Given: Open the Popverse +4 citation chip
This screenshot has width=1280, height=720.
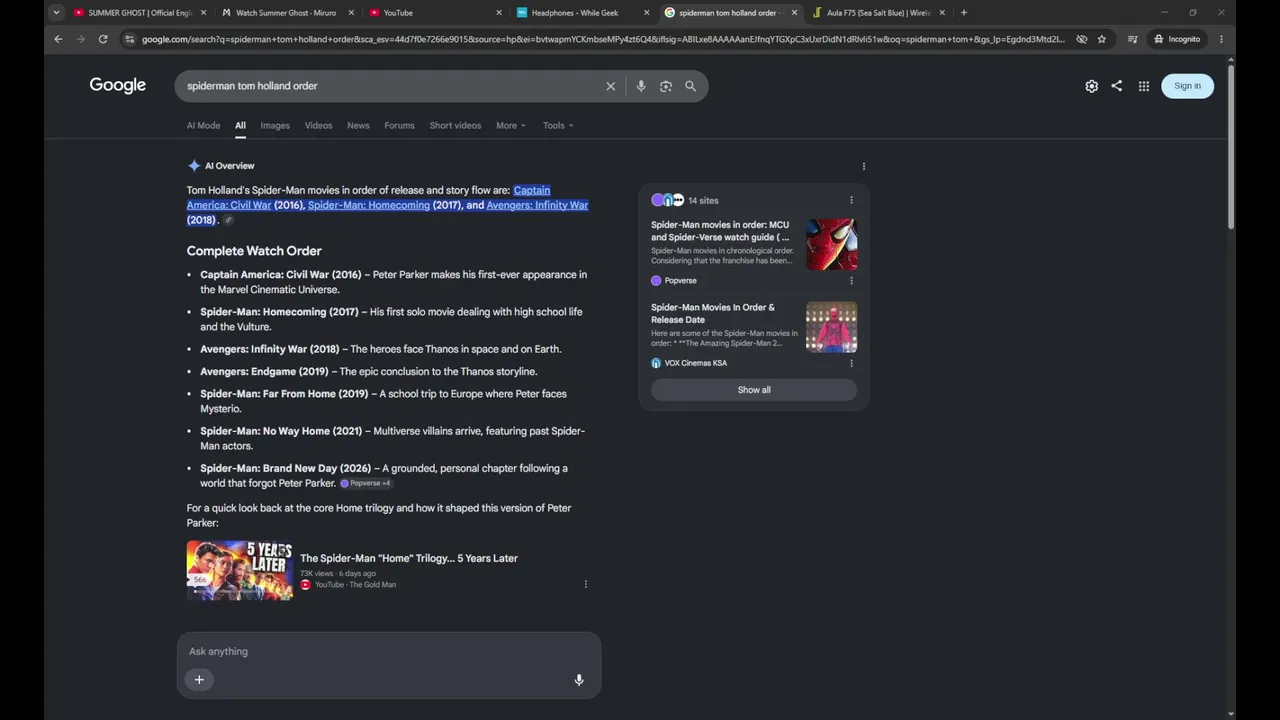Looking at the screenshot, I should tap(366, 483).
